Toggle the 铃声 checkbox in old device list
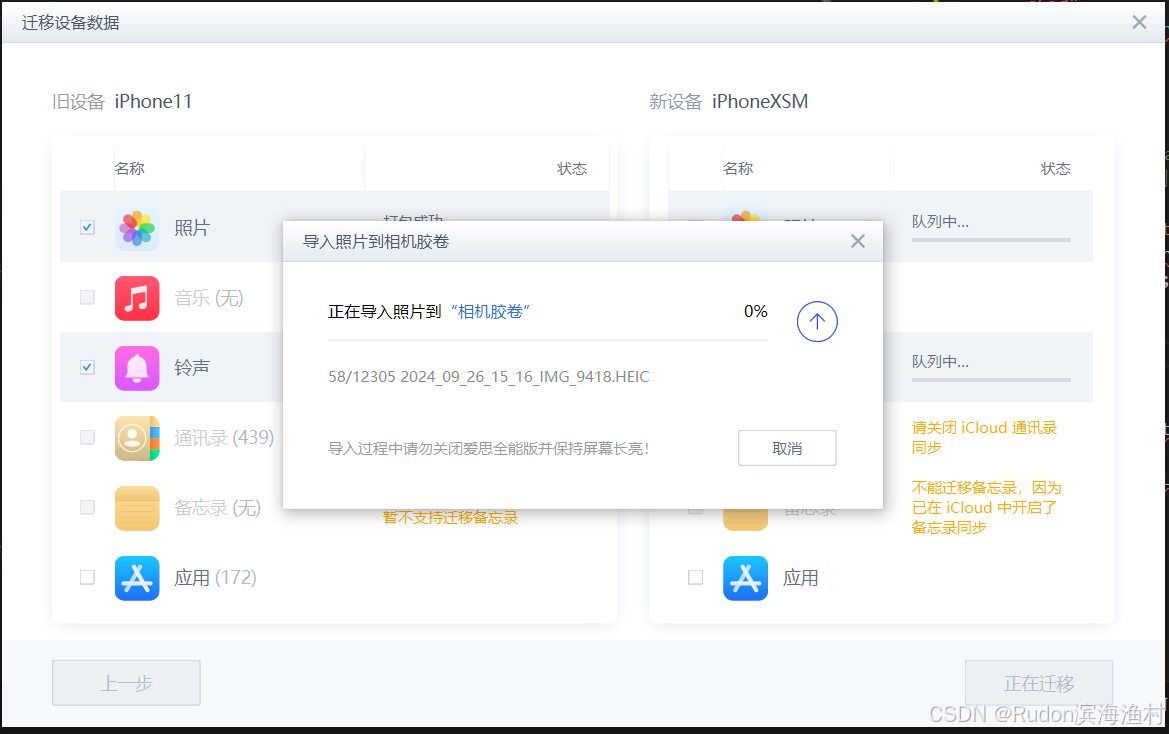 point(87,367)
